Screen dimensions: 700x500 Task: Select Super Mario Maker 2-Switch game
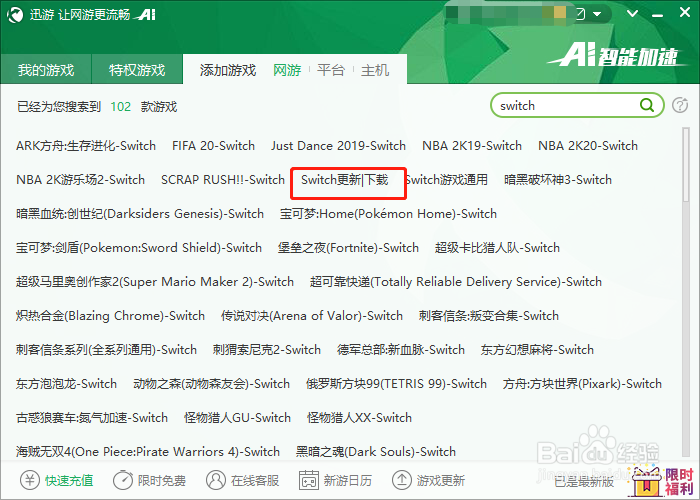[155, 282]
